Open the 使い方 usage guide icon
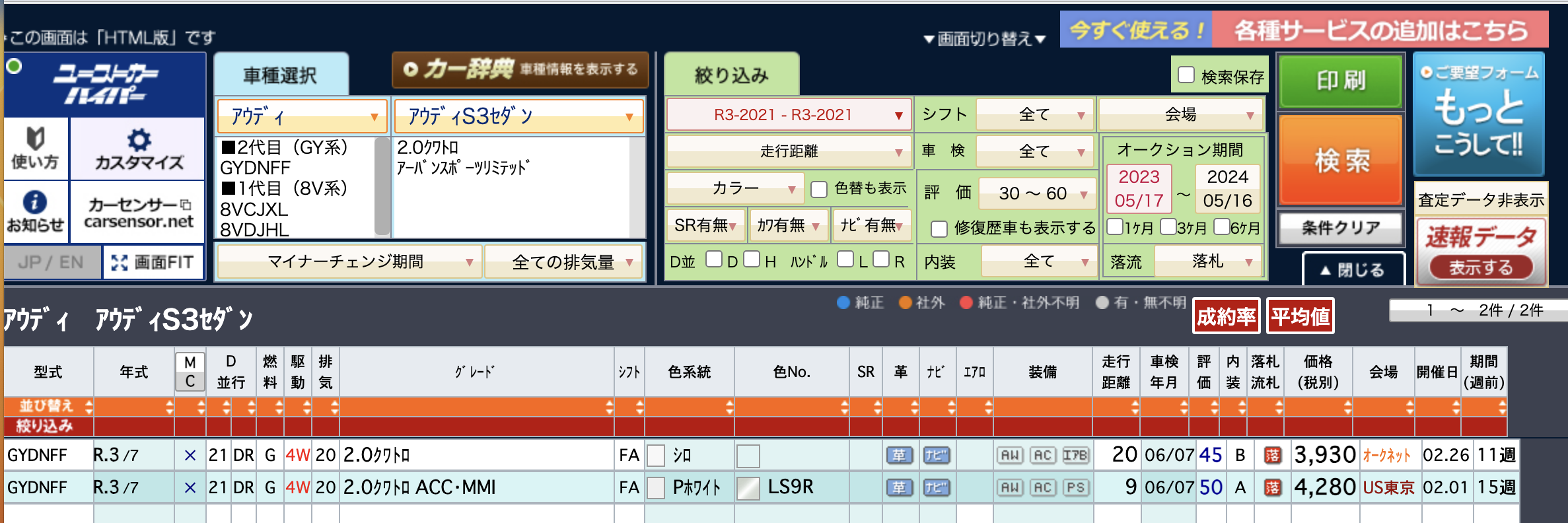Viewport: 1568px width, 523px height. click(x=35, y=149)
